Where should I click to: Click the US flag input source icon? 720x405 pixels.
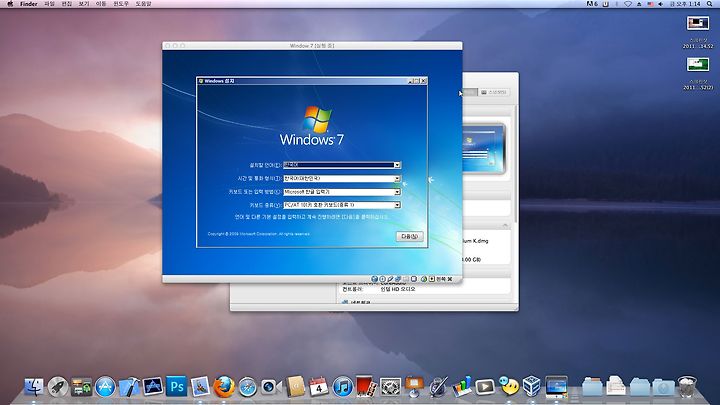(650, 4)
